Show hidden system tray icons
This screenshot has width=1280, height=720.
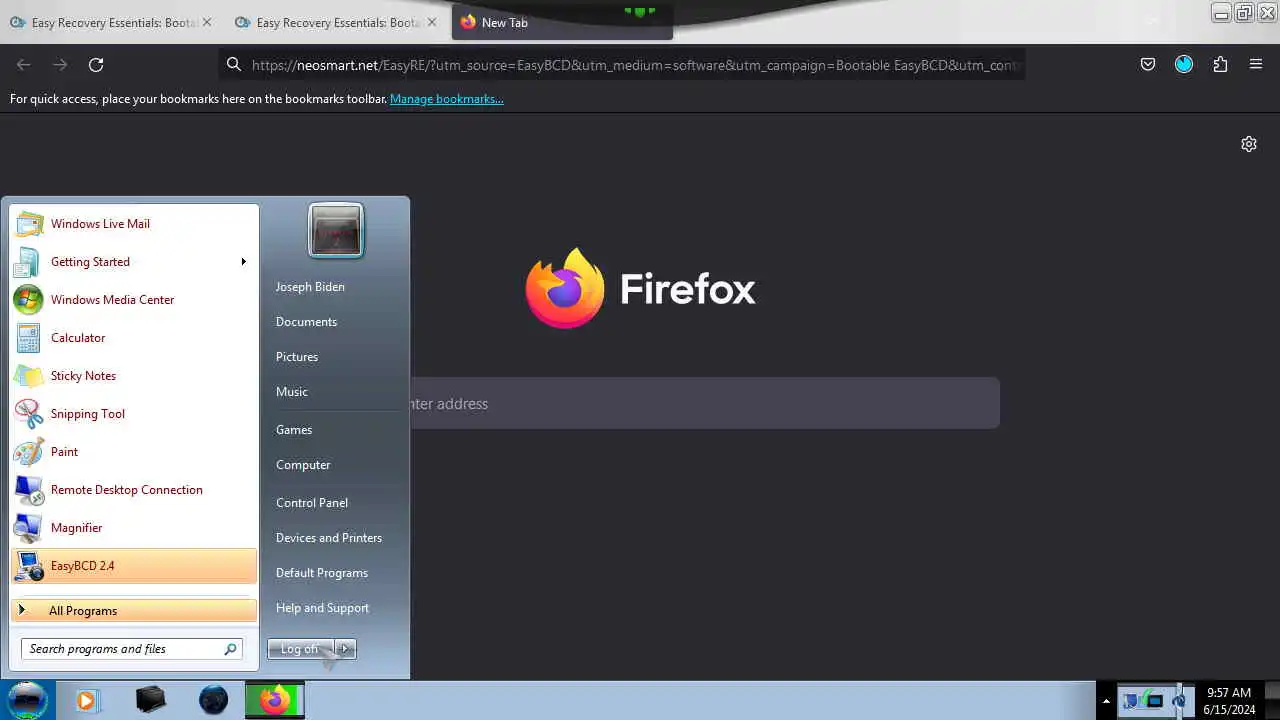coord(1106,701)
